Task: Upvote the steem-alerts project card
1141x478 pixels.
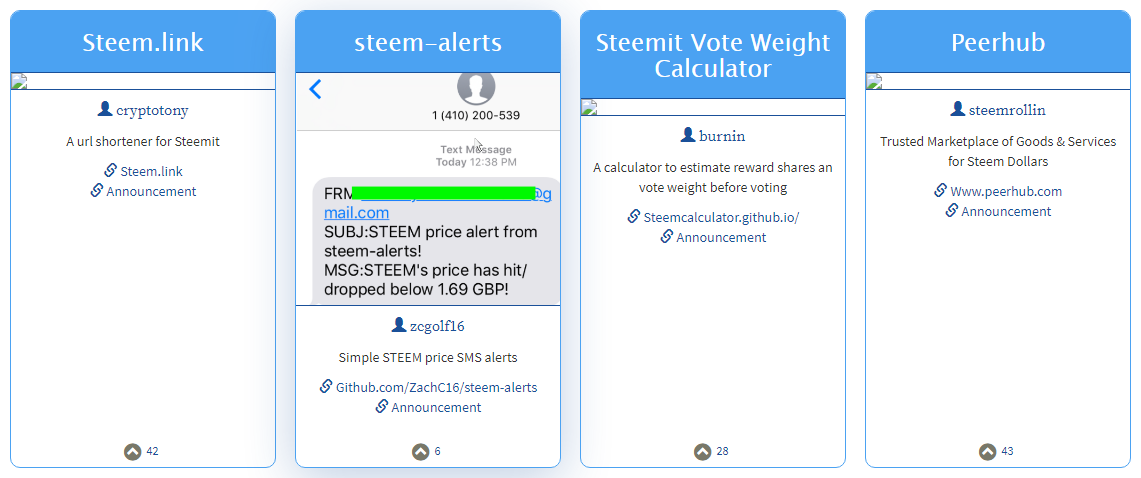Action: click(420, 452)
